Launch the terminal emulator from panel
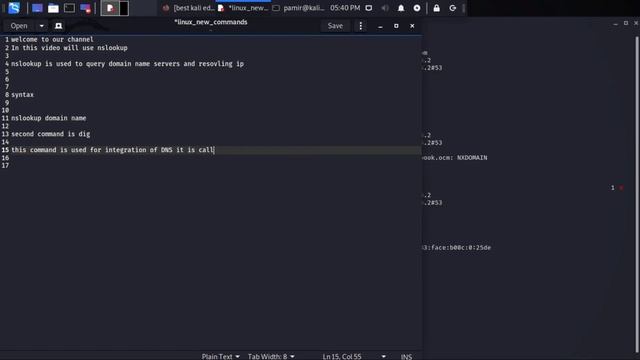Viewport: 640px width, 360px height. coord(69,8)
